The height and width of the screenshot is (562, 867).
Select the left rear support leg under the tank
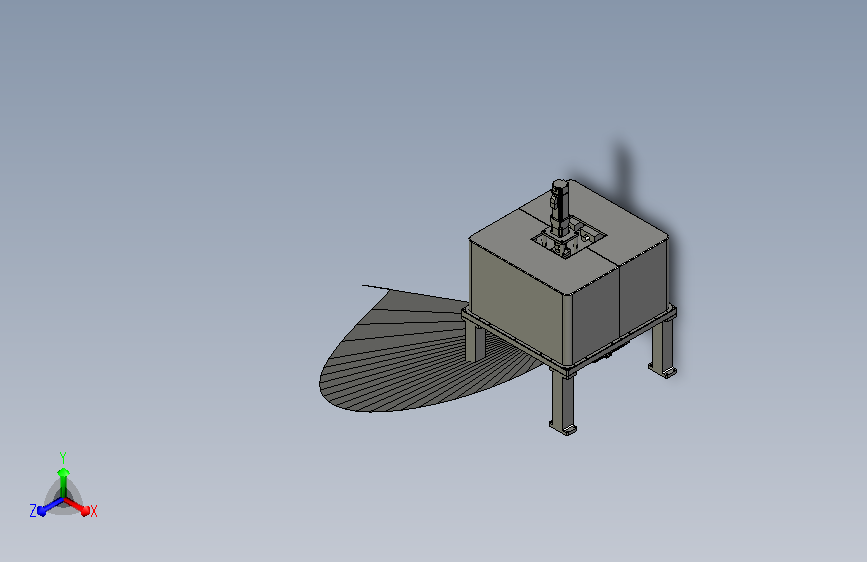(476, 343)
